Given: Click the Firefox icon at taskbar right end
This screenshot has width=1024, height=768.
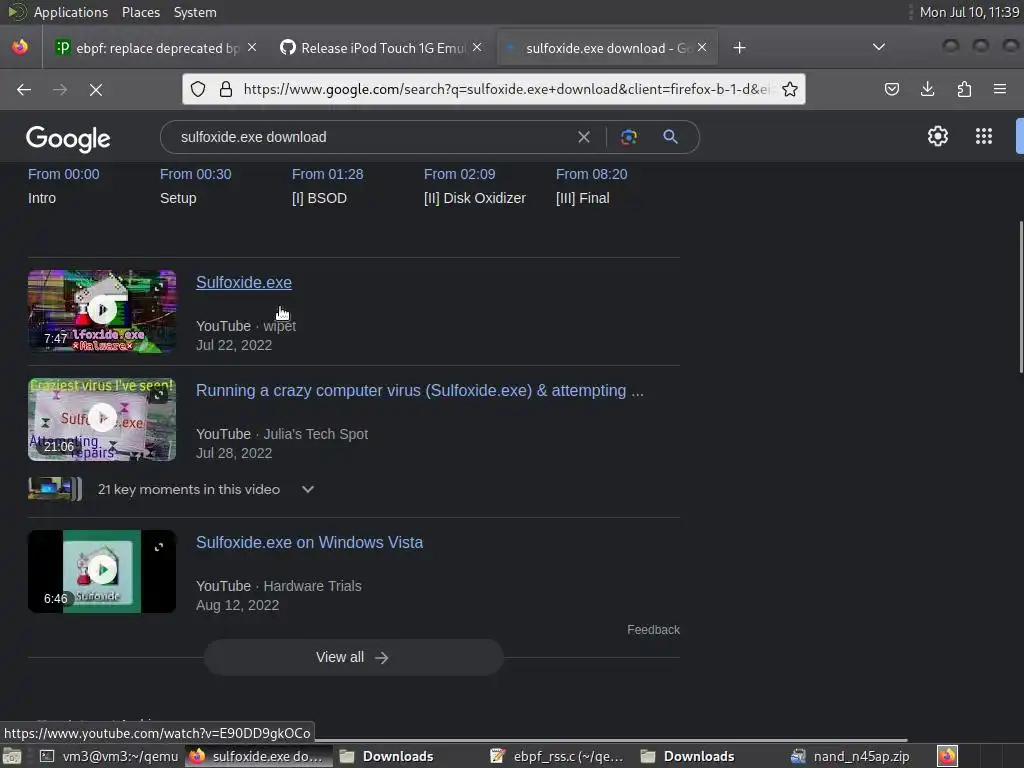Looking at the screenshot, I should 947,756.
